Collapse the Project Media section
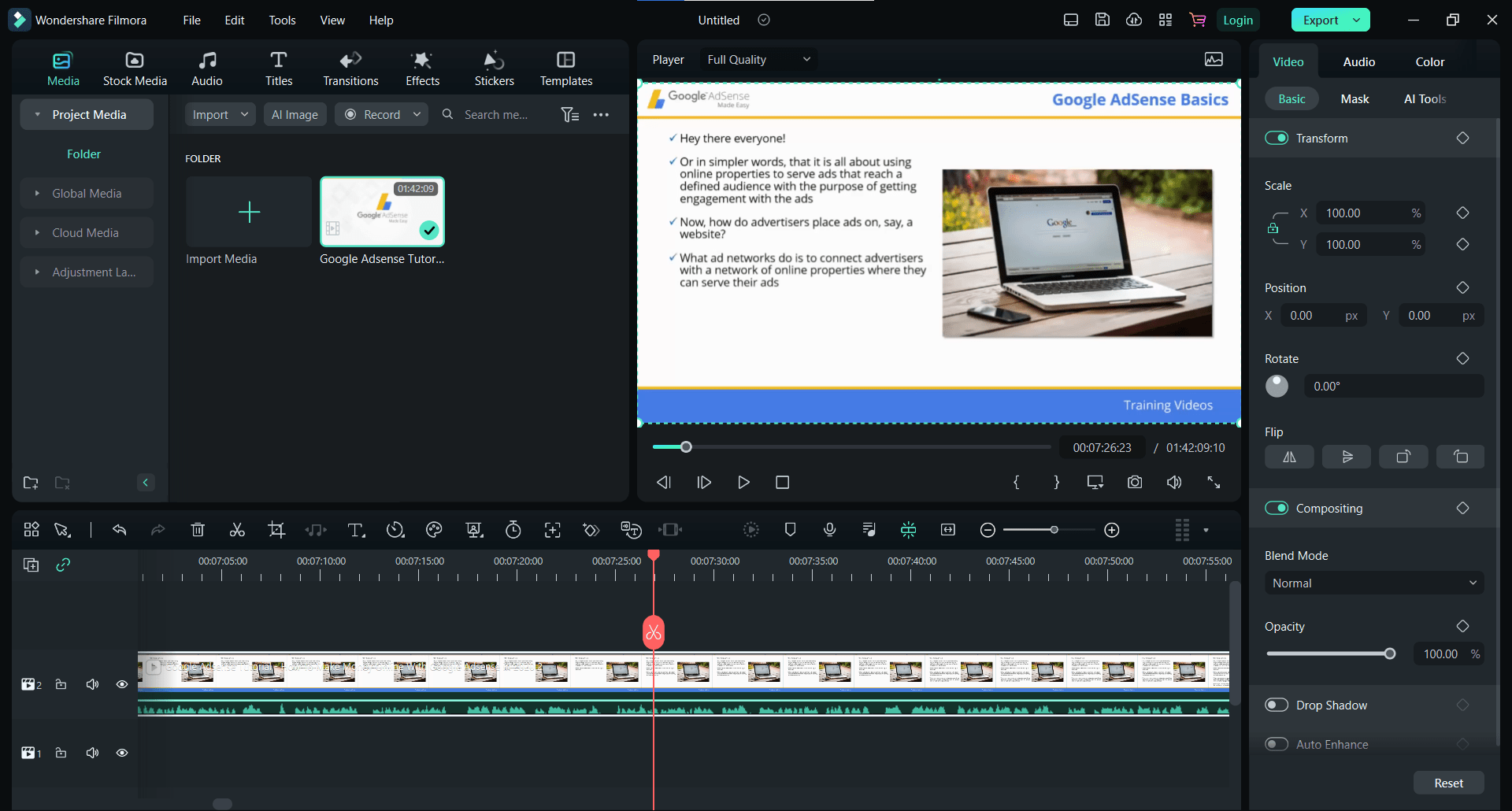 pos(37,115)
